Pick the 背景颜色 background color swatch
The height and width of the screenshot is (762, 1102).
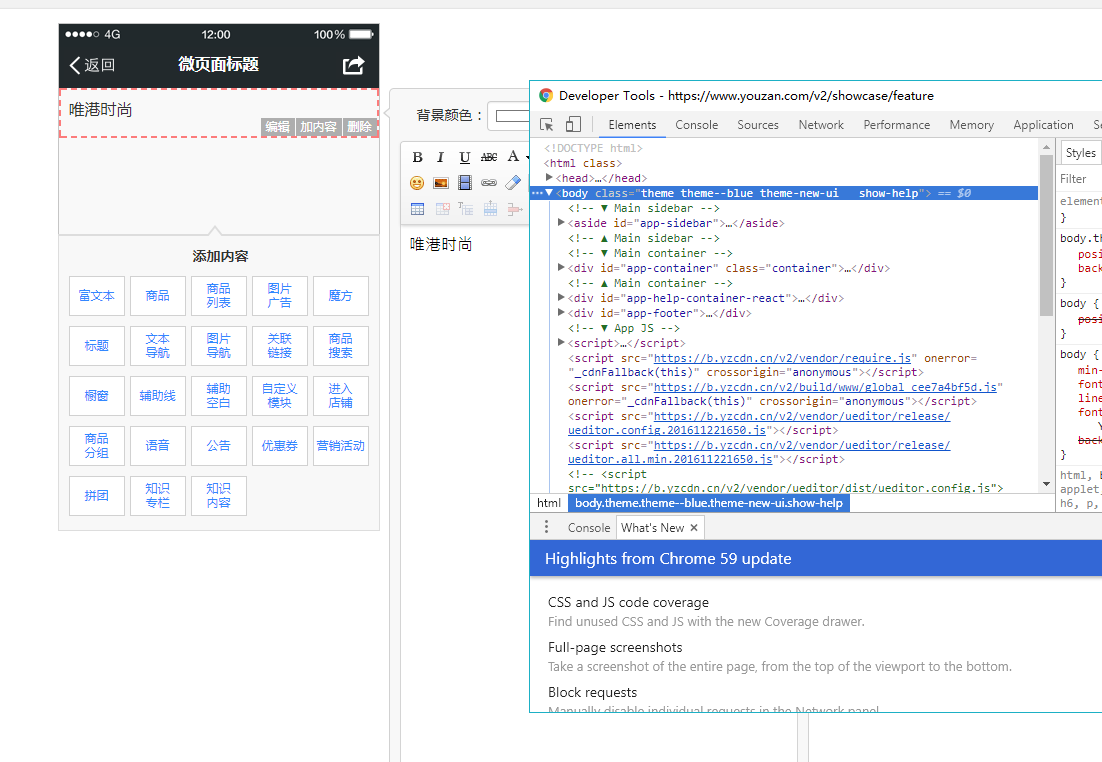(512, 115)
